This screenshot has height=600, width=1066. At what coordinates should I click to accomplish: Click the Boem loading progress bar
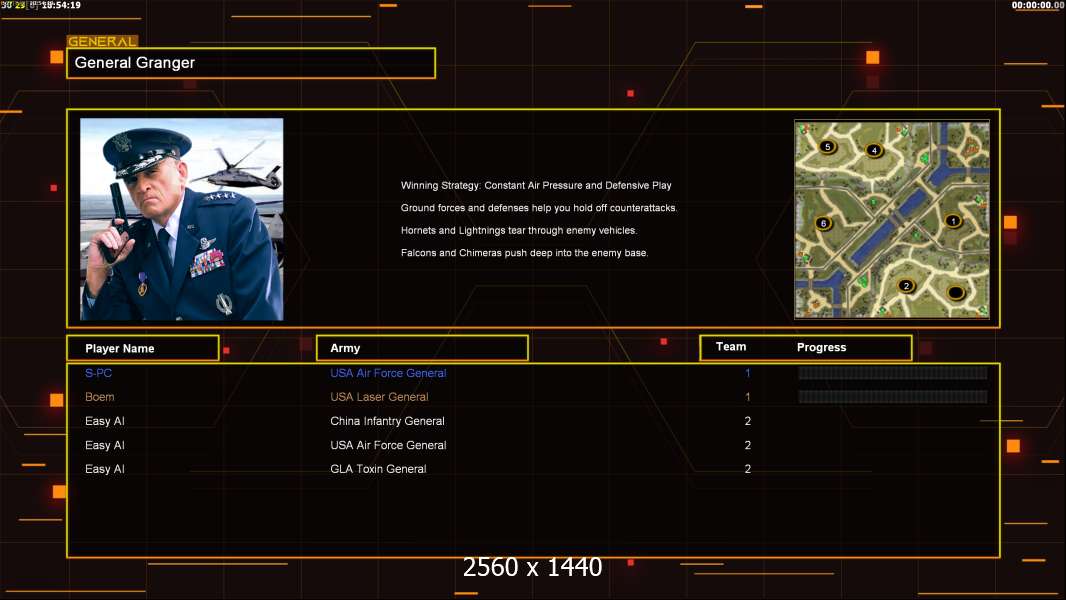coord(893,396)
